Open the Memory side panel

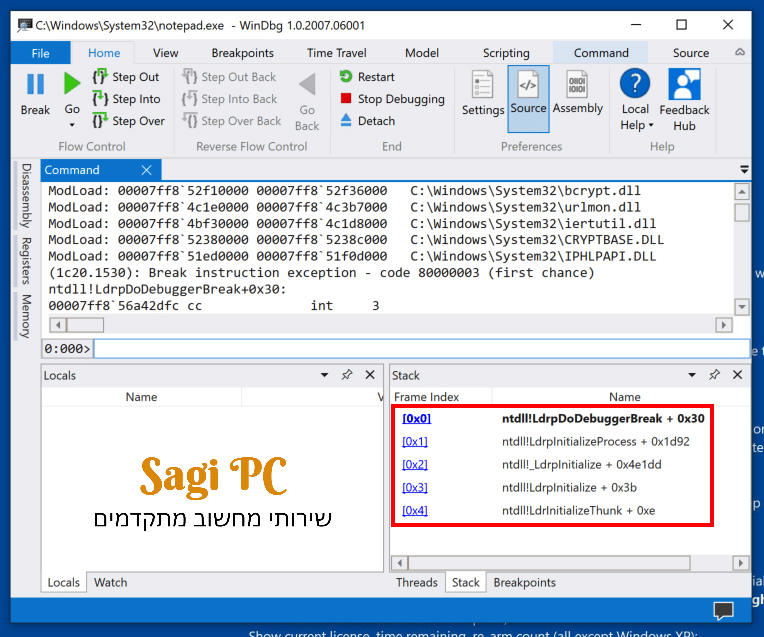tap(26, 316)
